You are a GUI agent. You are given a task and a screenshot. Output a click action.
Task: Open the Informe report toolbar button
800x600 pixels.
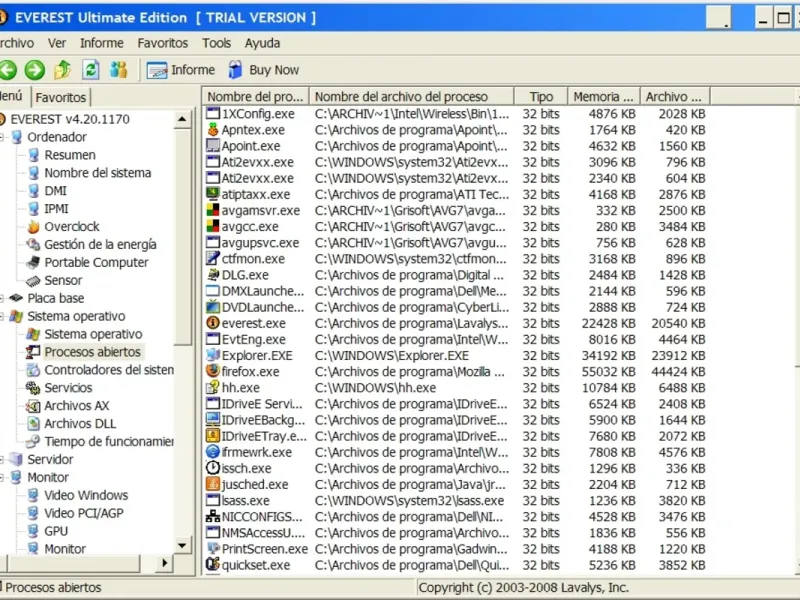pos(181,70)
